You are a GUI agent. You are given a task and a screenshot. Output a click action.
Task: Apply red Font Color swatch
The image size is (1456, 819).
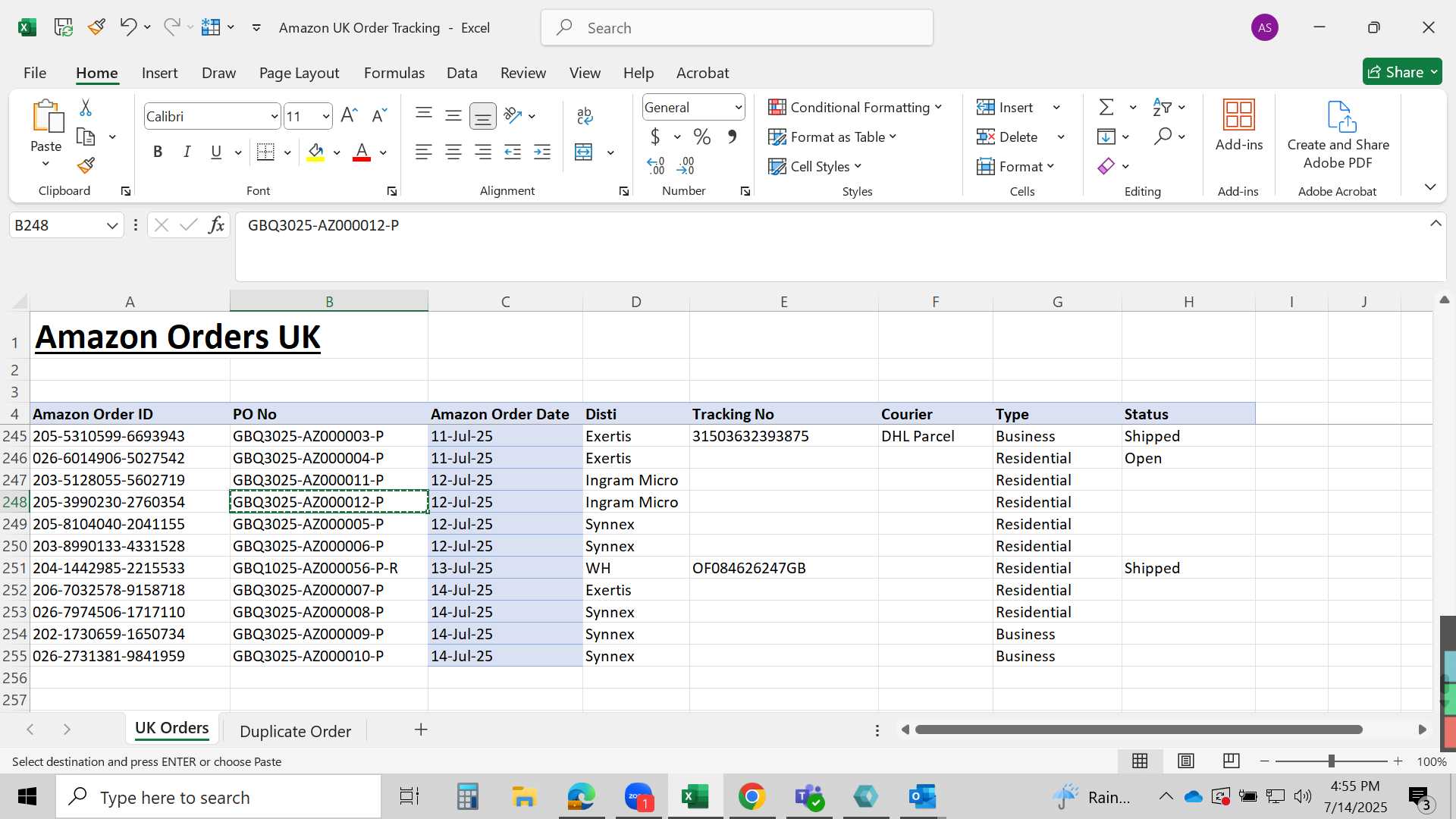pyautogui.click(x=362, y=152)
